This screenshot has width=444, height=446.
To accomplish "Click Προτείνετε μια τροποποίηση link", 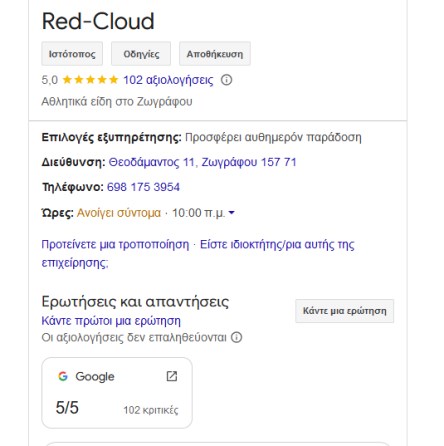I will (x=115, y=244).
